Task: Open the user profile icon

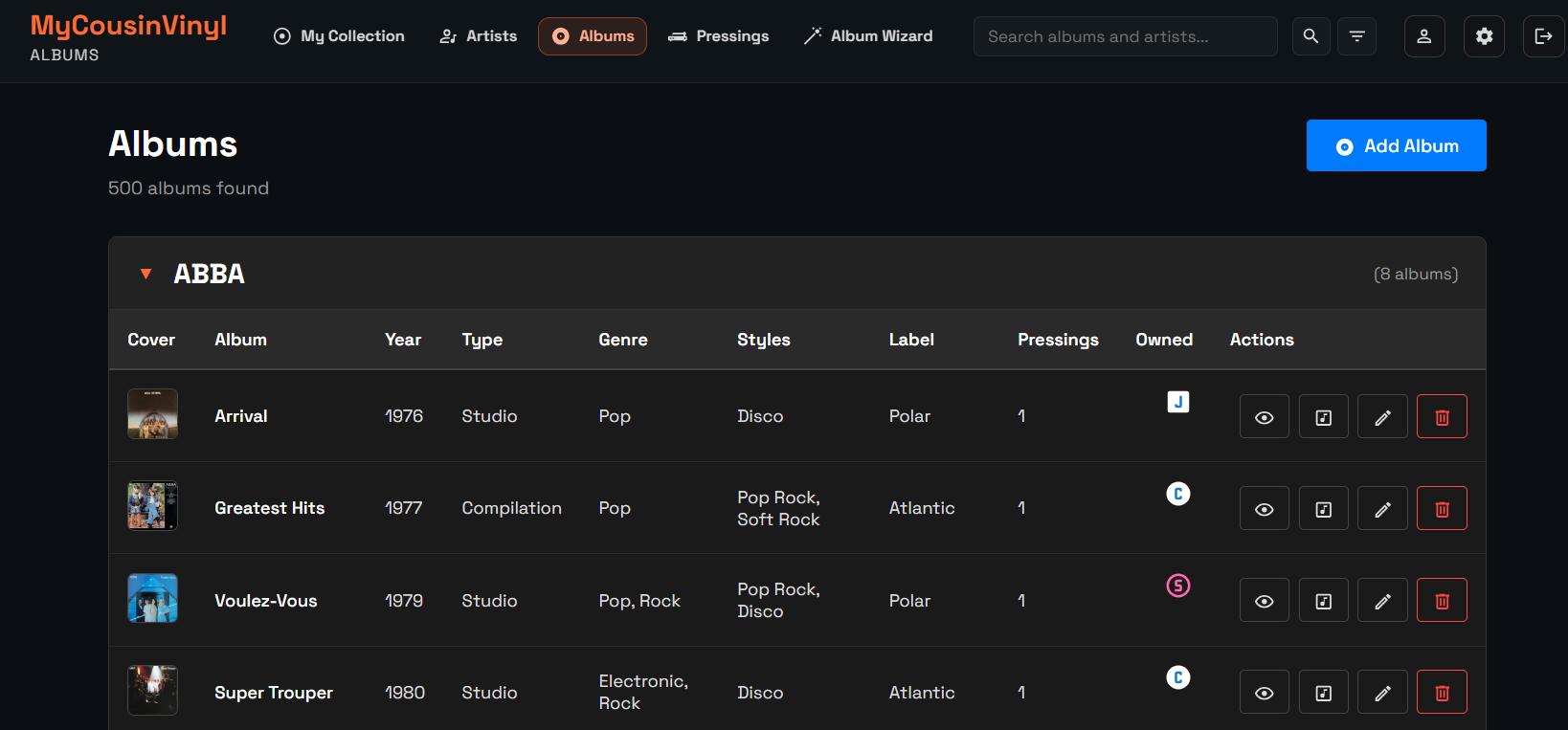Action: coord(1424,36)
